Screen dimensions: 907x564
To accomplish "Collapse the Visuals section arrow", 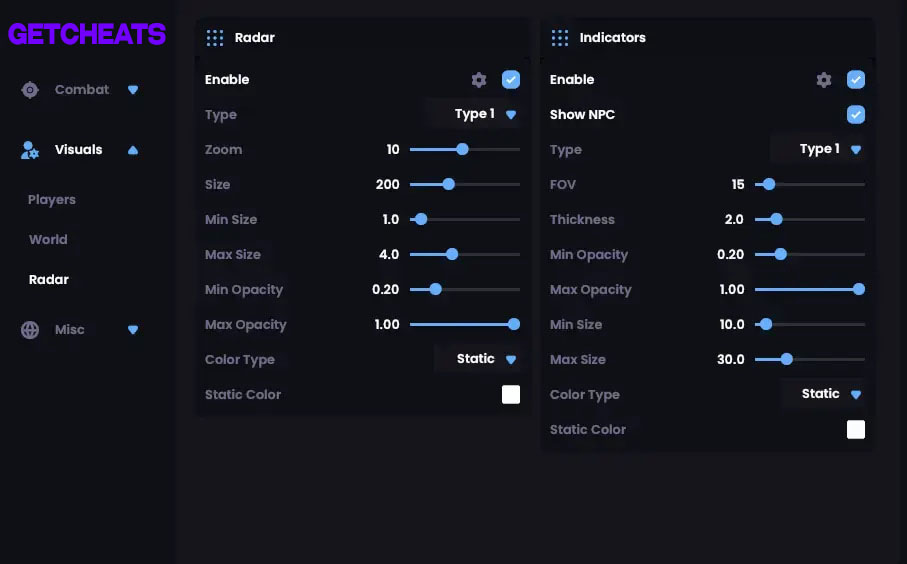I will (133, 150).
